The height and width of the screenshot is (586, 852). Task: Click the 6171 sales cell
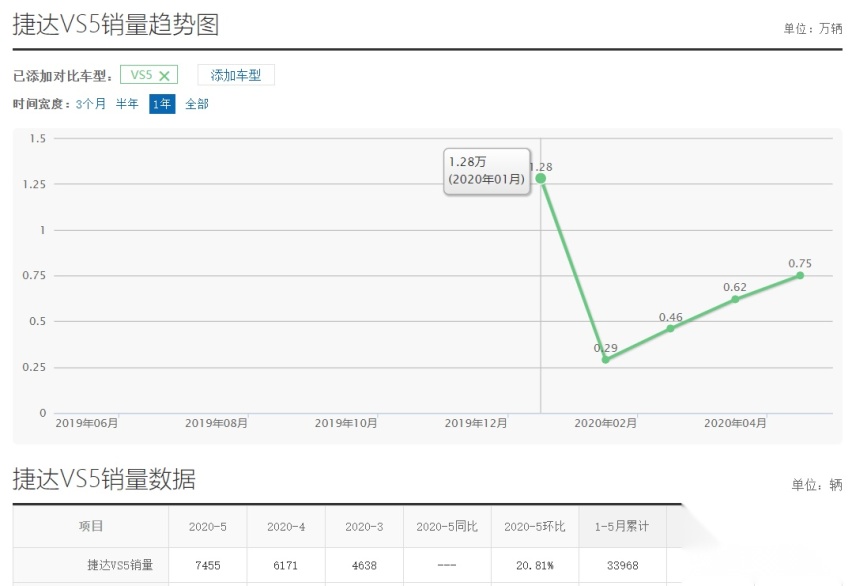tap(286, 565)
